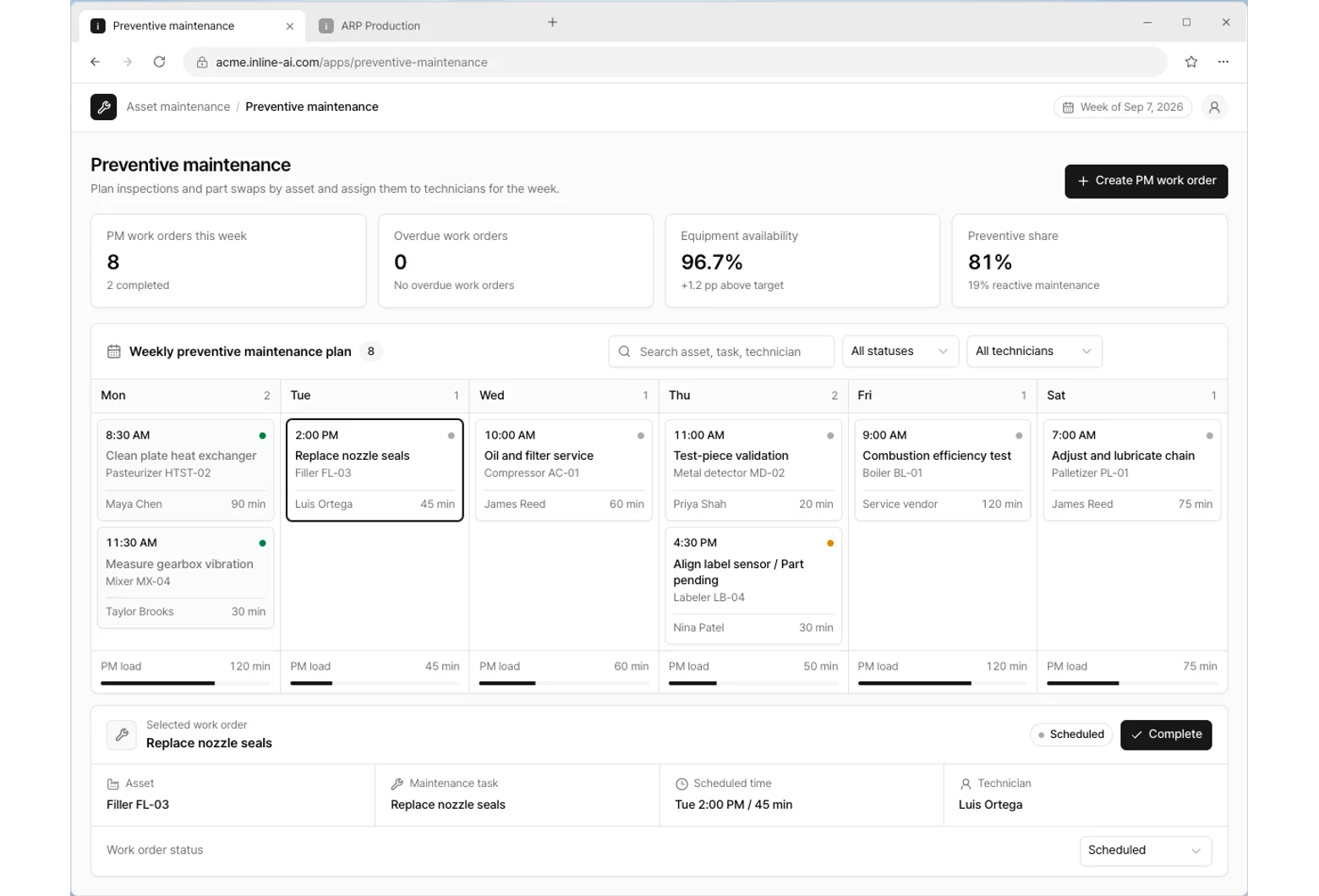The image size is (1319, 896).
Task: Select the Clean plate heat exchanger work order
Action: [186, 470]
